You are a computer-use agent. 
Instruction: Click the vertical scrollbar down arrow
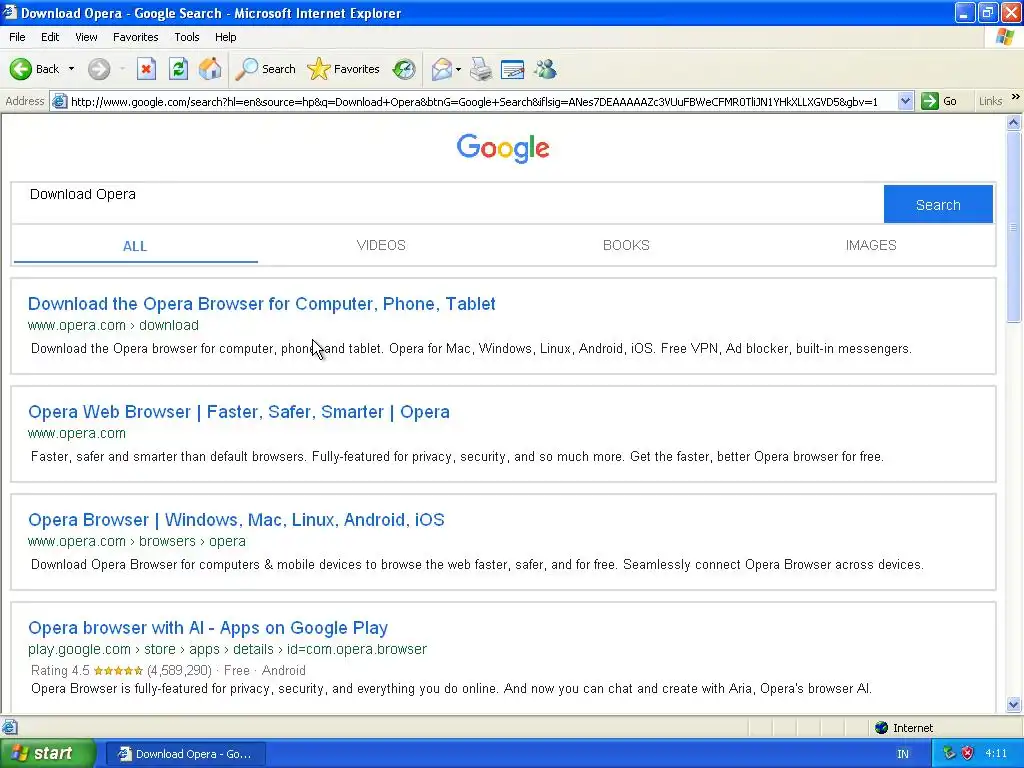(1014, 704)
